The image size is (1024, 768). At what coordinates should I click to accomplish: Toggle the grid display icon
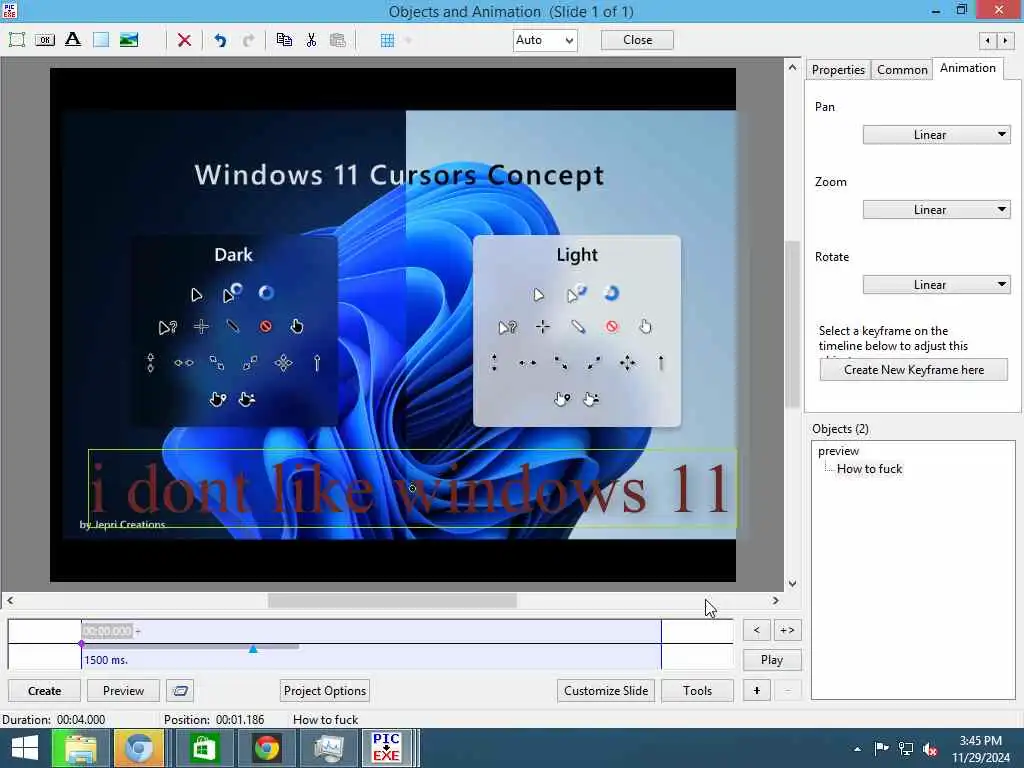tap(387, 40)
